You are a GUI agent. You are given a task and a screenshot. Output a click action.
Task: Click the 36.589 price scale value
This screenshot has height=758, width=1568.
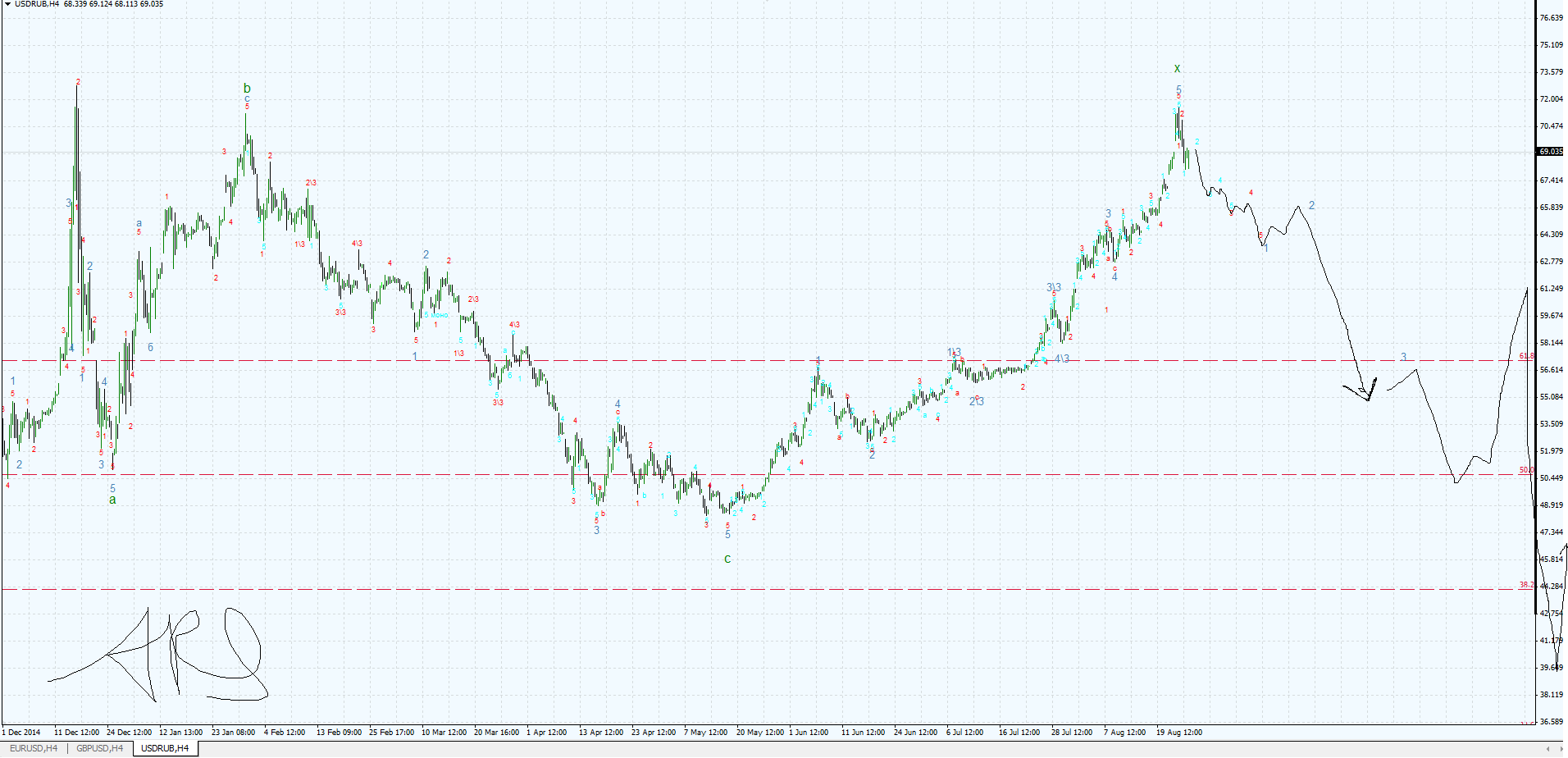pyautogui.click(x=1551, y=722)
